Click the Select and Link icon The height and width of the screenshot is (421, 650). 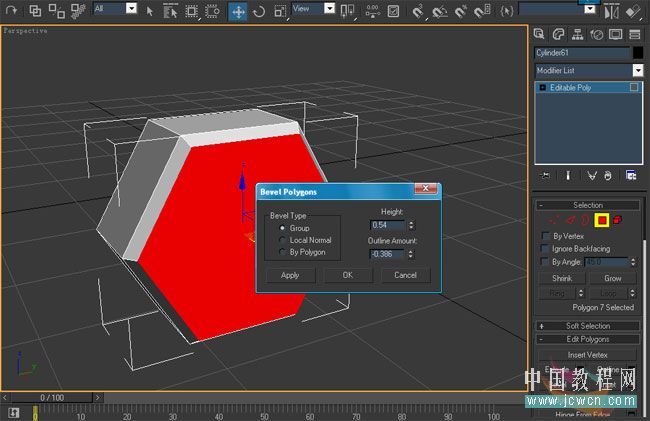(36, 10)
